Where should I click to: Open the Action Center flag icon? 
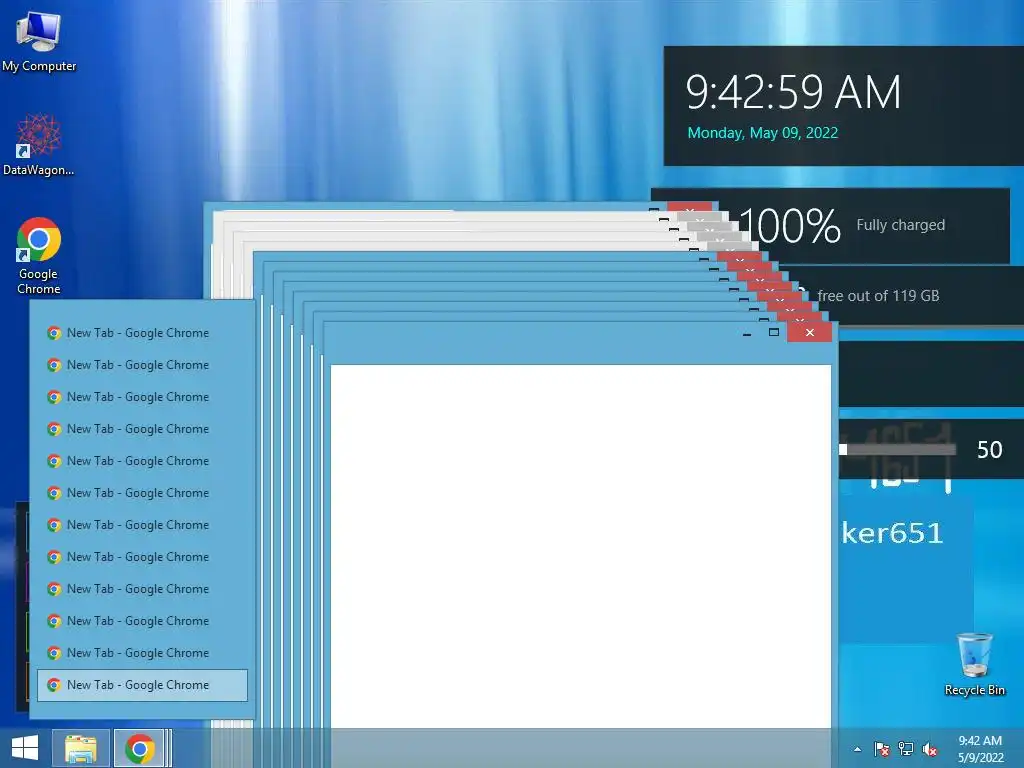click(x=882, y=749)
